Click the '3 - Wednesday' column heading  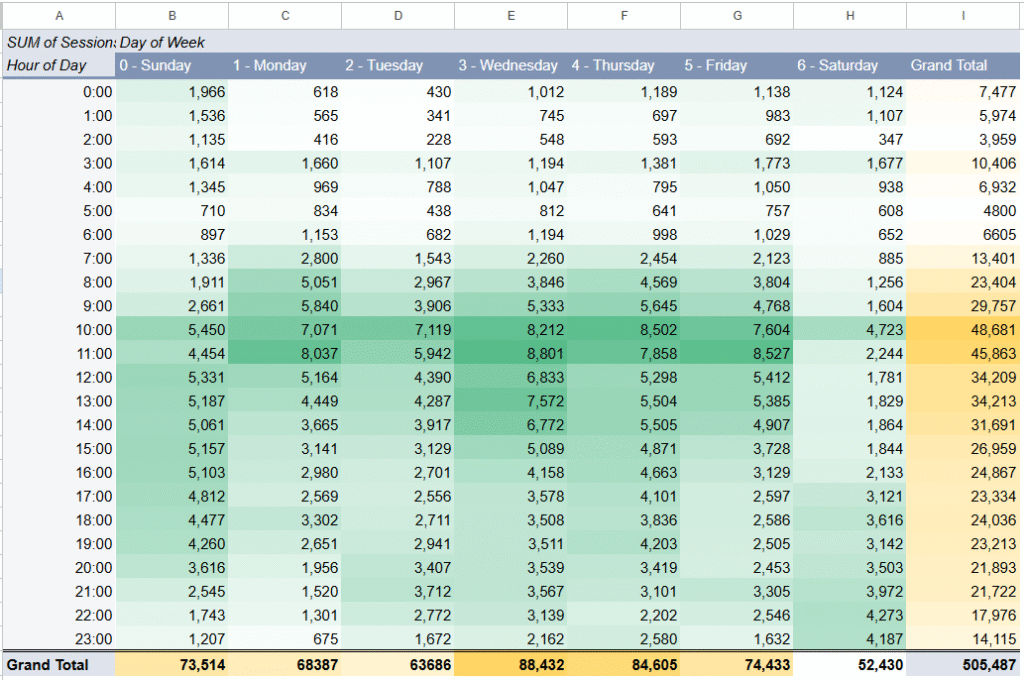click(509, 65)
